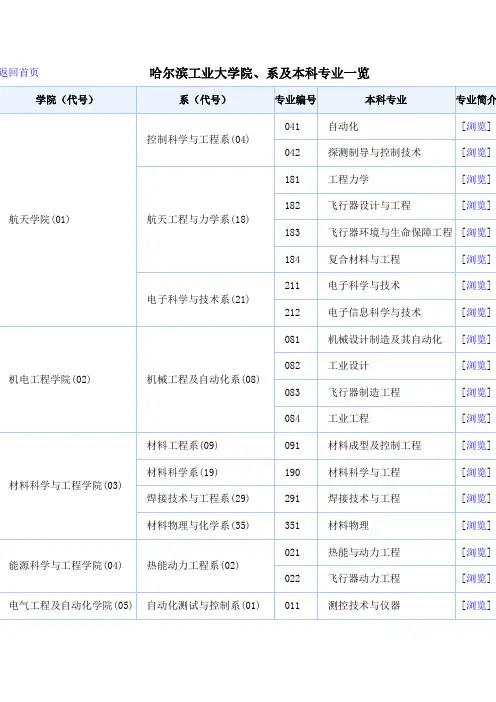
Task: Open 浏览 link for 热能与动力工程
Action: tap(476, 552)
